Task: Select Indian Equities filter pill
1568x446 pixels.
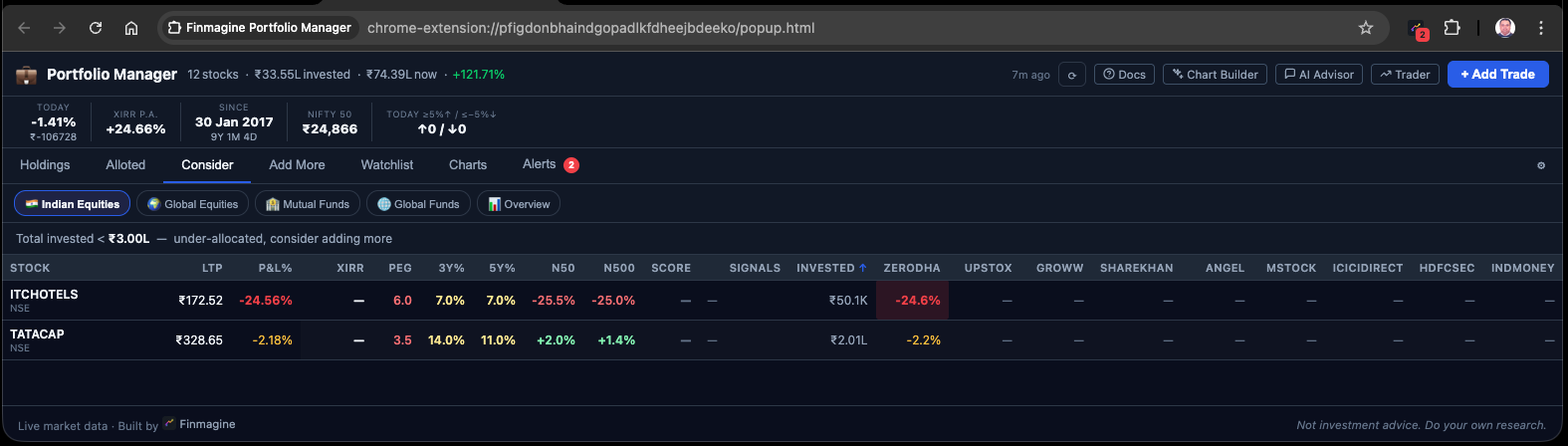Action: point(72,204)
